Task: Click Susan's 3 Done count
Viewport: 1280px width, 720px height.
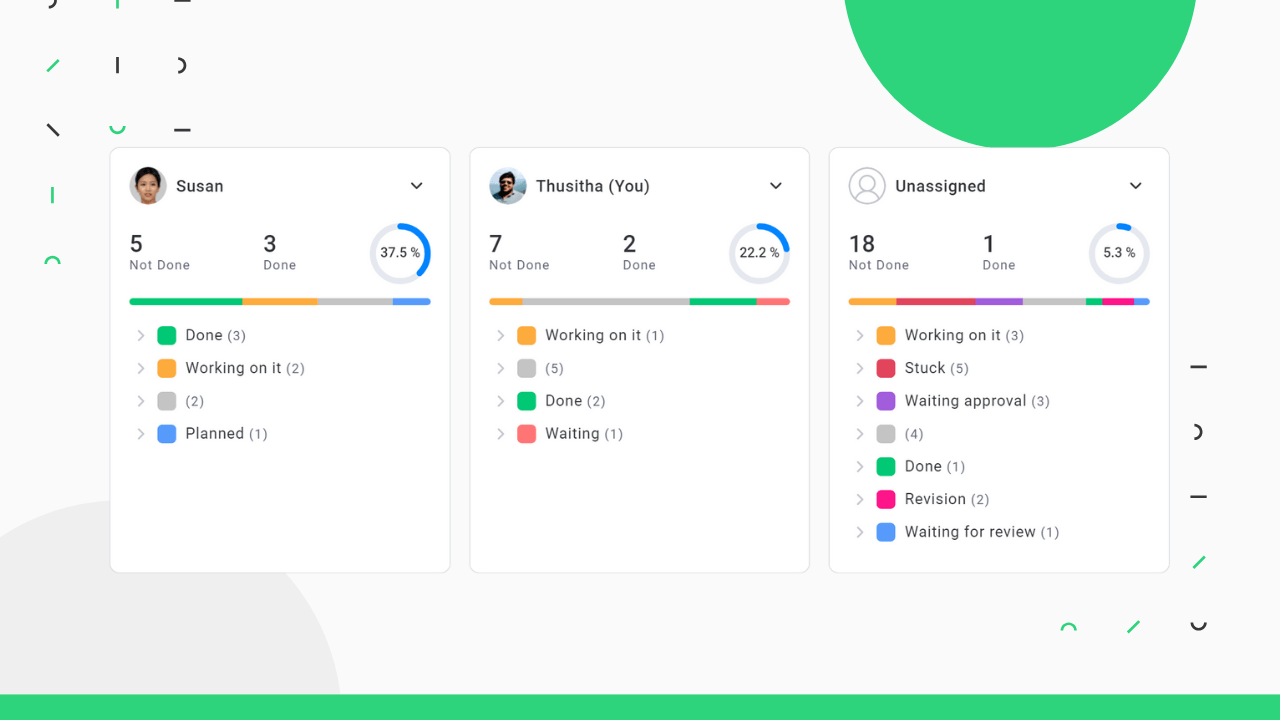Action: pyautogui.click(x=279, y=252)
